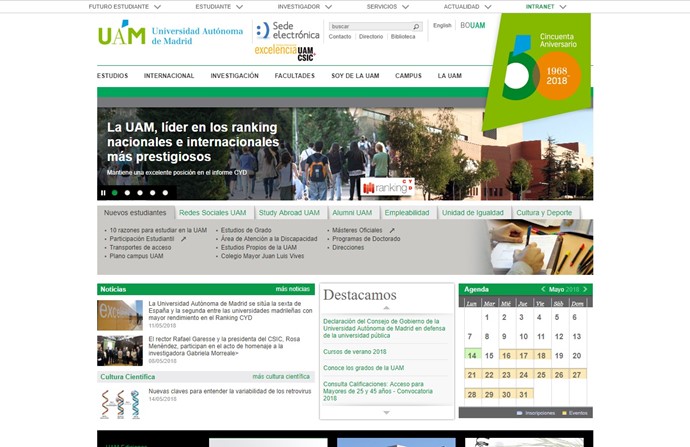Switch to Alumni UAM tab
690x447 pixels.
pos(352,213)
